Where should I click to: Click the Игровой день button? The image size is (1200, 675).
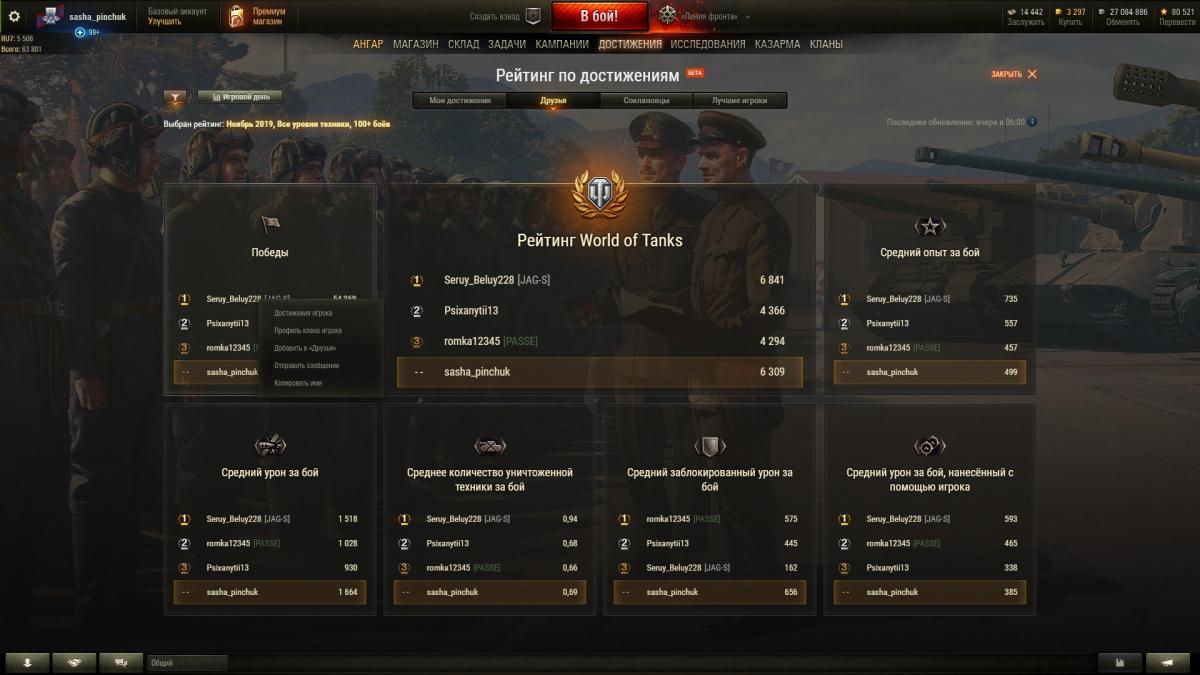click(x=240, y=97)
